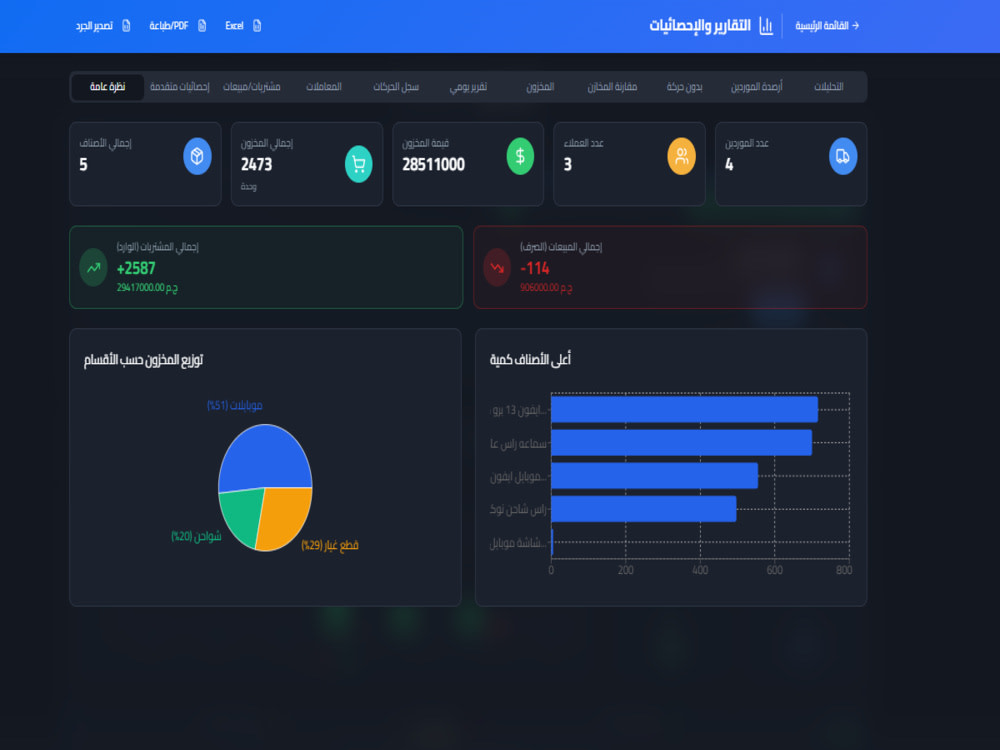Select the المعاملات tab
The width and height of the screenshot is (1000, 750).
[x=323, y=87]
